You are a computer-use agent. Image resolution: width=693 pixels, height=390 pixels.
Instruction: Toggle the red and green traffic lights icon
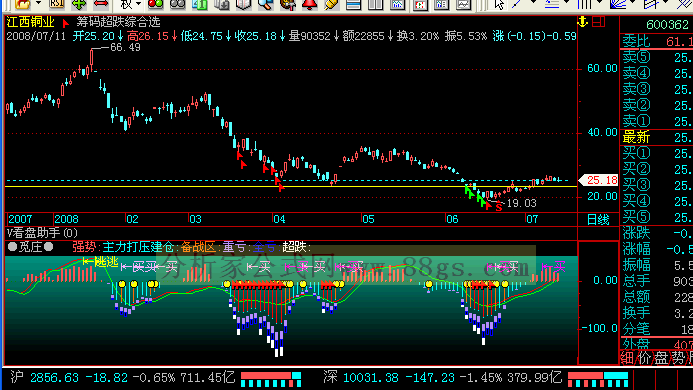(x=155, y=4)
